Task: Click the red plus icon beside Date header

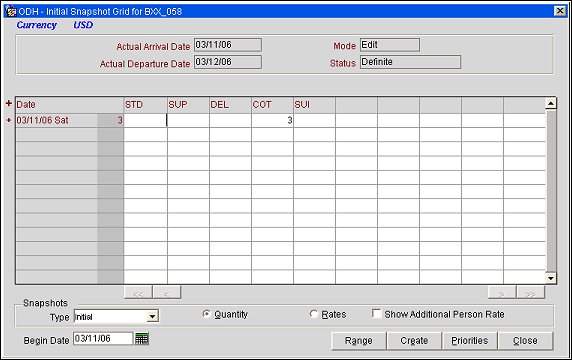Action: 9,104
